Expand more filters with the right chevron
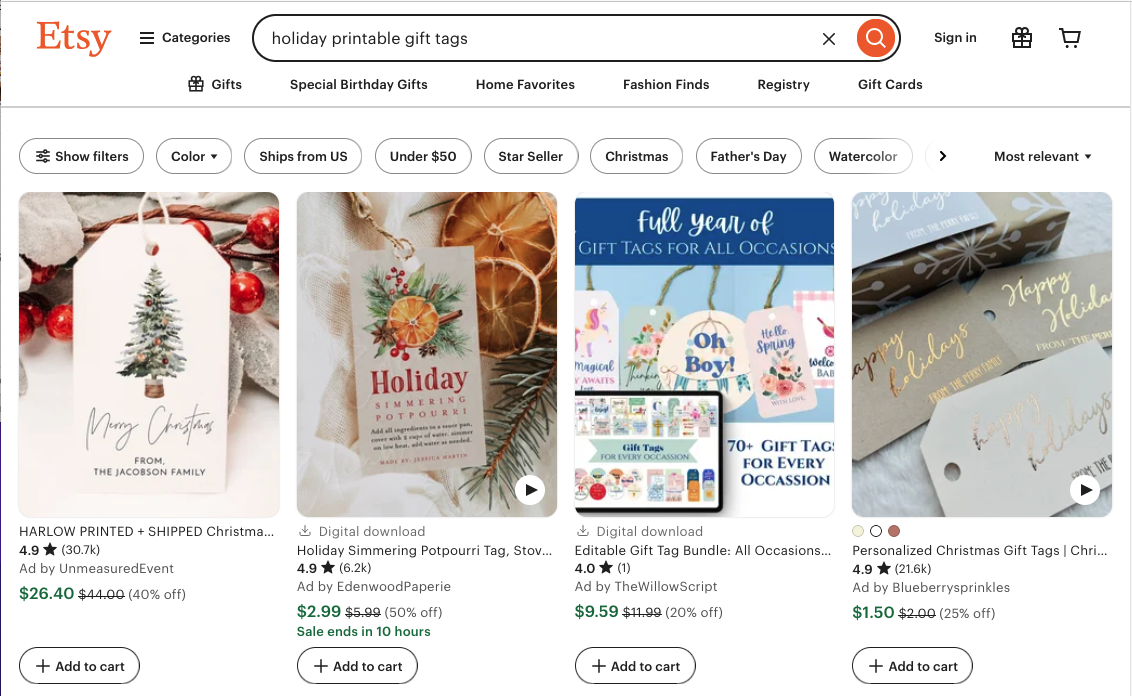This screenshot has width=1132, height=696. coord(942,156)
